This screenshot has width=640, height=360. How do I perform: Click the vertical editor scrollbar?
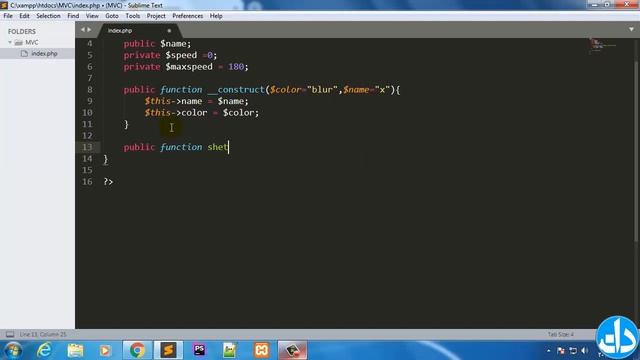coord(636,151)
